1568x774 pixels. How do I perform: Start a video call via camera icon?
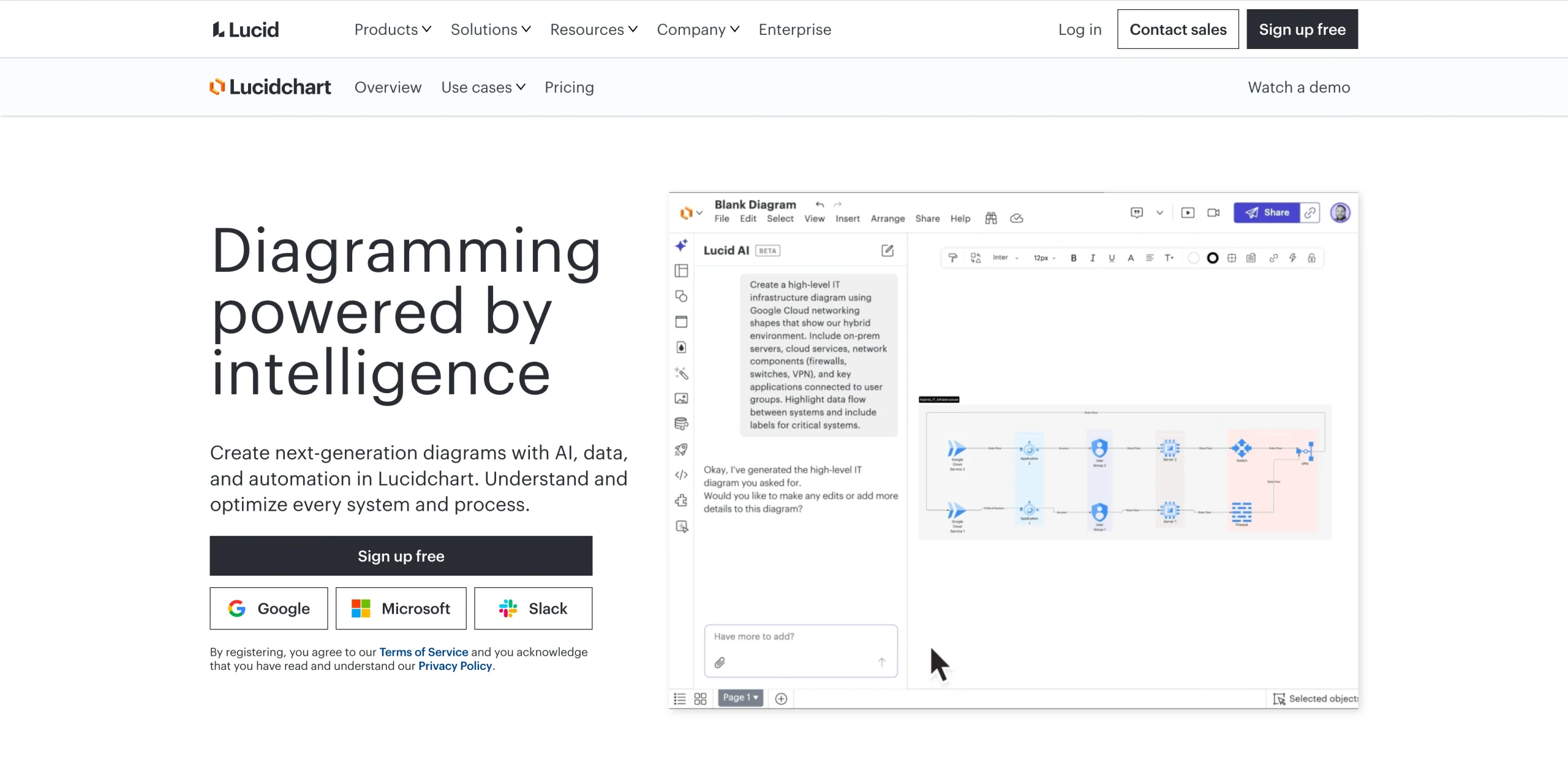1212,212
